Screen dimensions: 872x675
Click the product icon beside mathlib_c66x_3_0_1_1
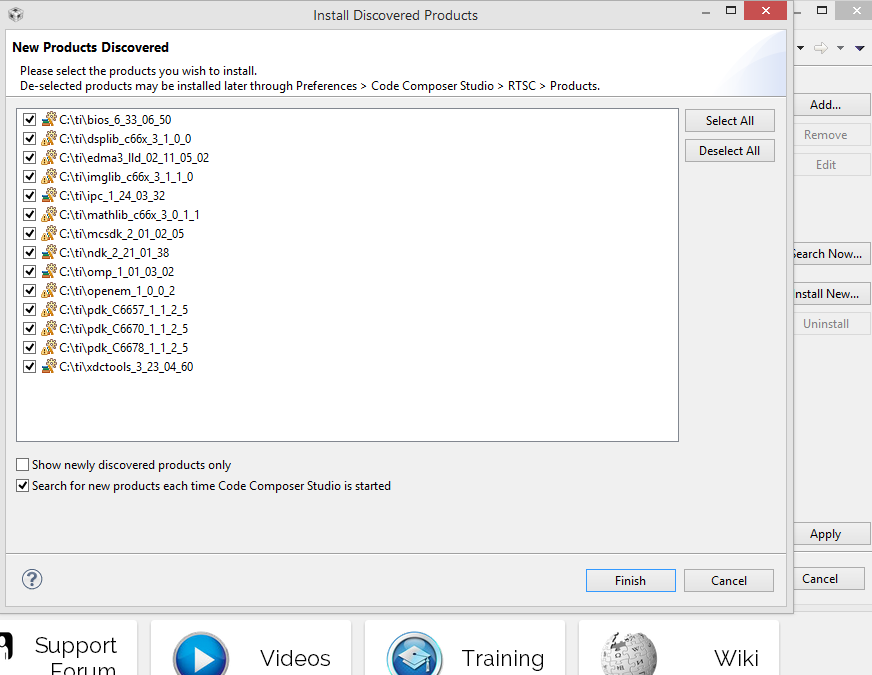(49, 214)
